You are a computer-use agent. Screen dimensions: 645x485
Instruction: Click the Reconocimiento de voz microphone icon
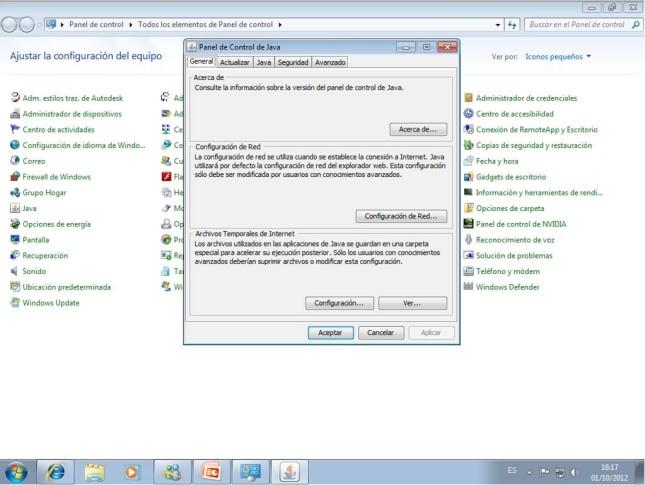click(469, 239)
